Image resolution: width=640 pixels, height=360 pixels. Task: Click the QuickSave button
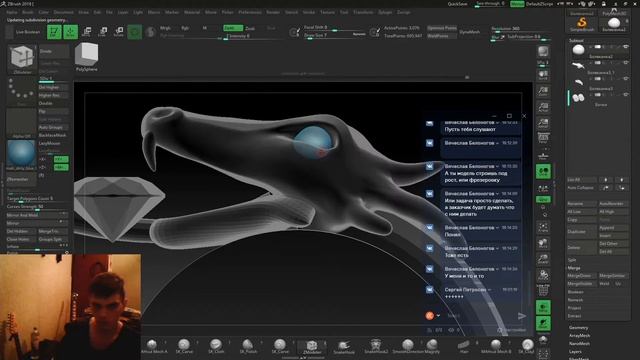(457, 4)
